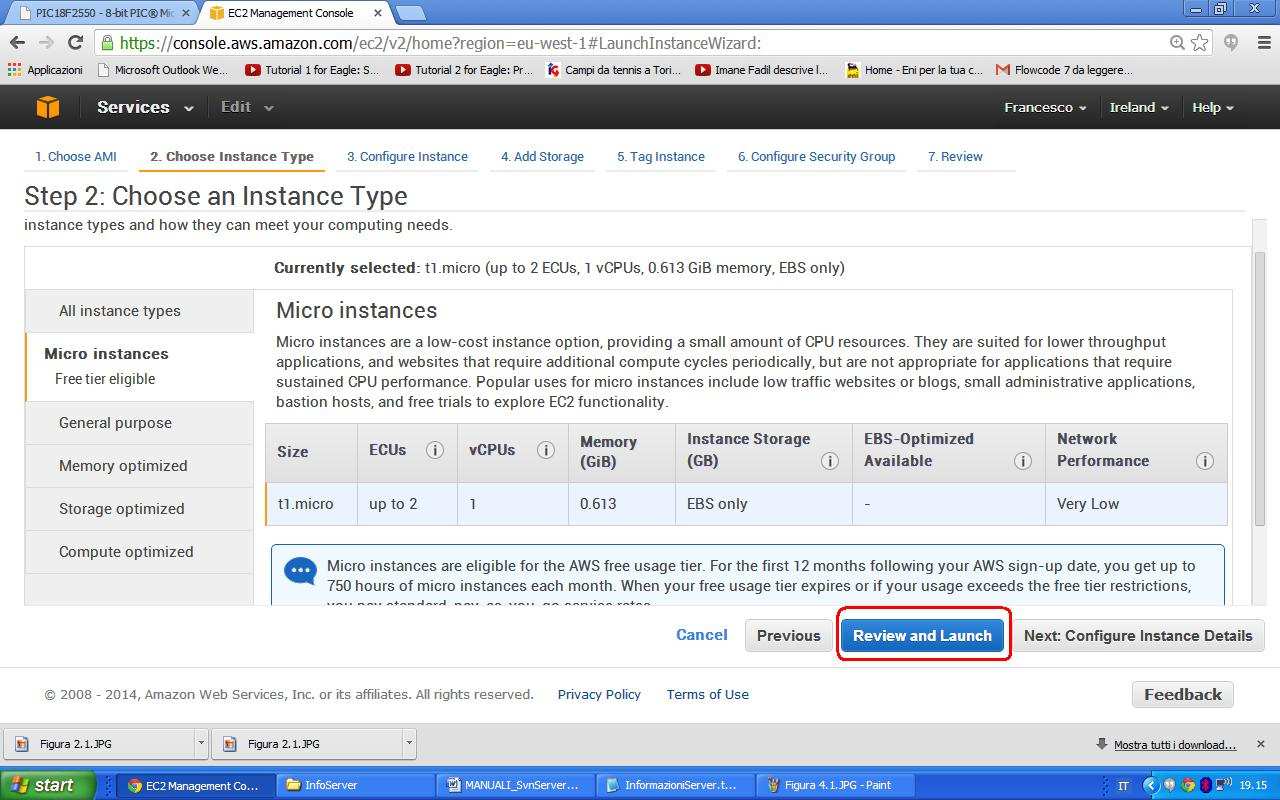Open the Campi da tennis bookmark
The image size is (1280, 800).
coord(613,70)
